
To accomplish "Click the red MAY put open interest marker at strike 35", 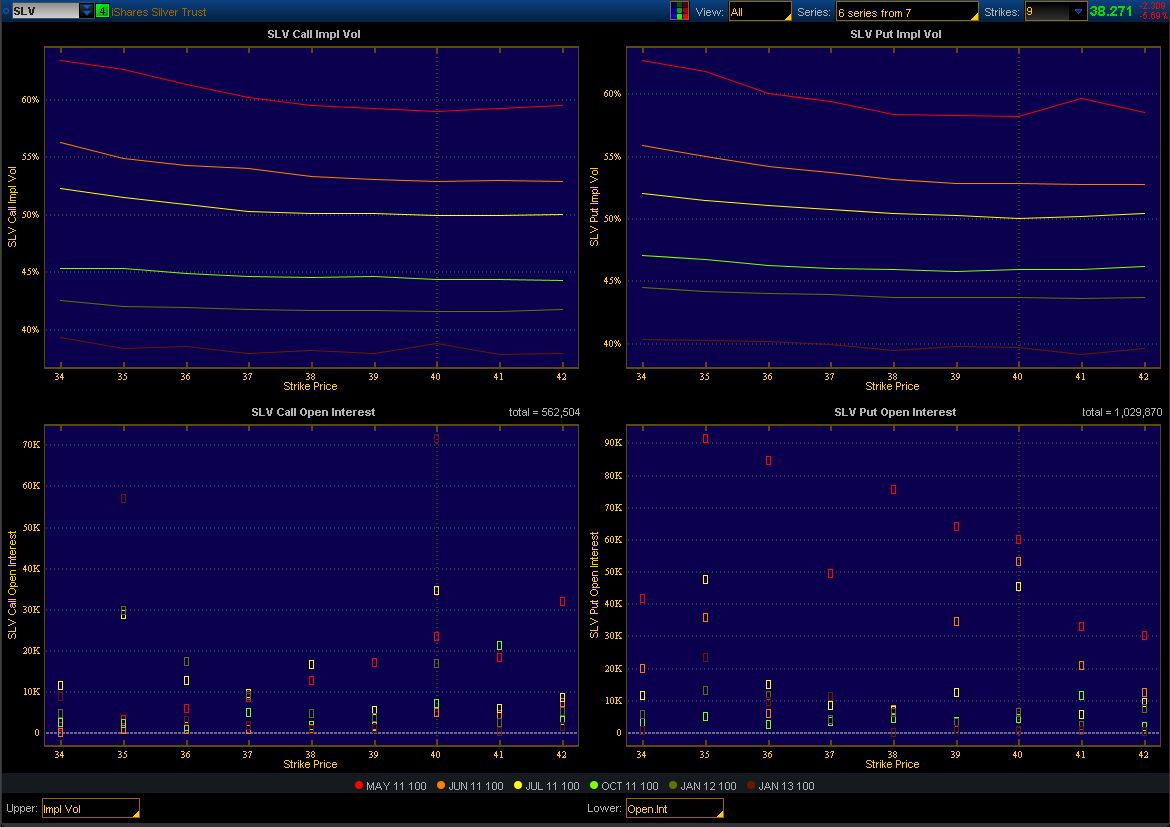I will (x=705, y=439).
